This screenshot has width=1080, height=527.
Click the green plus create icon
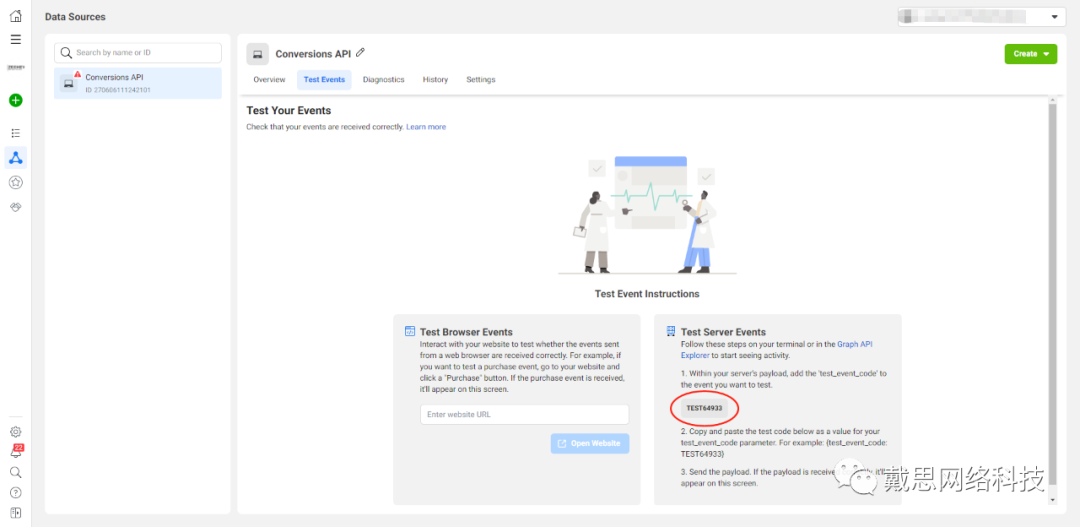15,100
